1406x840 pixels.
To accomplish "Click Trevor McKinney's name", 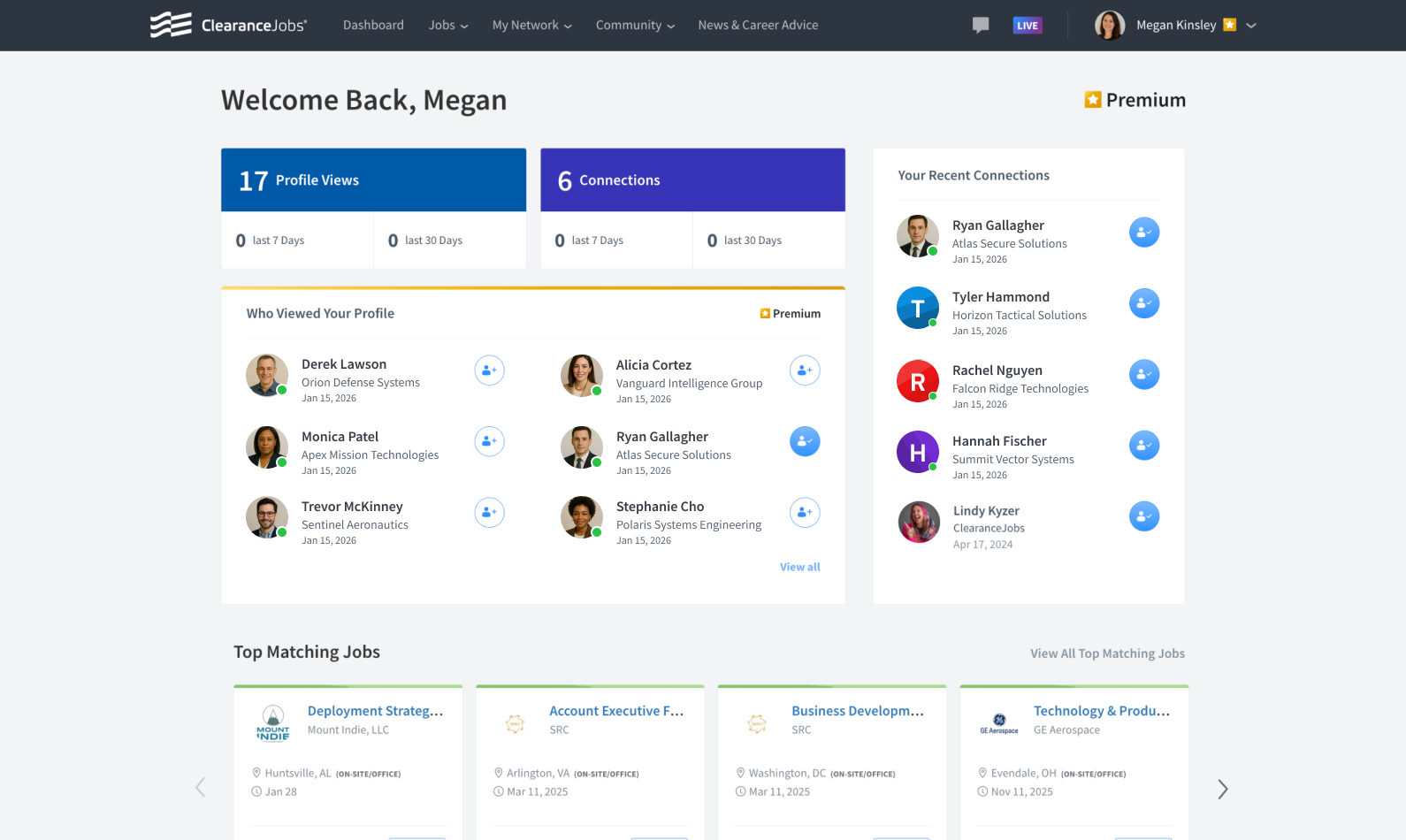I will pyautogui.click(x=352, y=507).
